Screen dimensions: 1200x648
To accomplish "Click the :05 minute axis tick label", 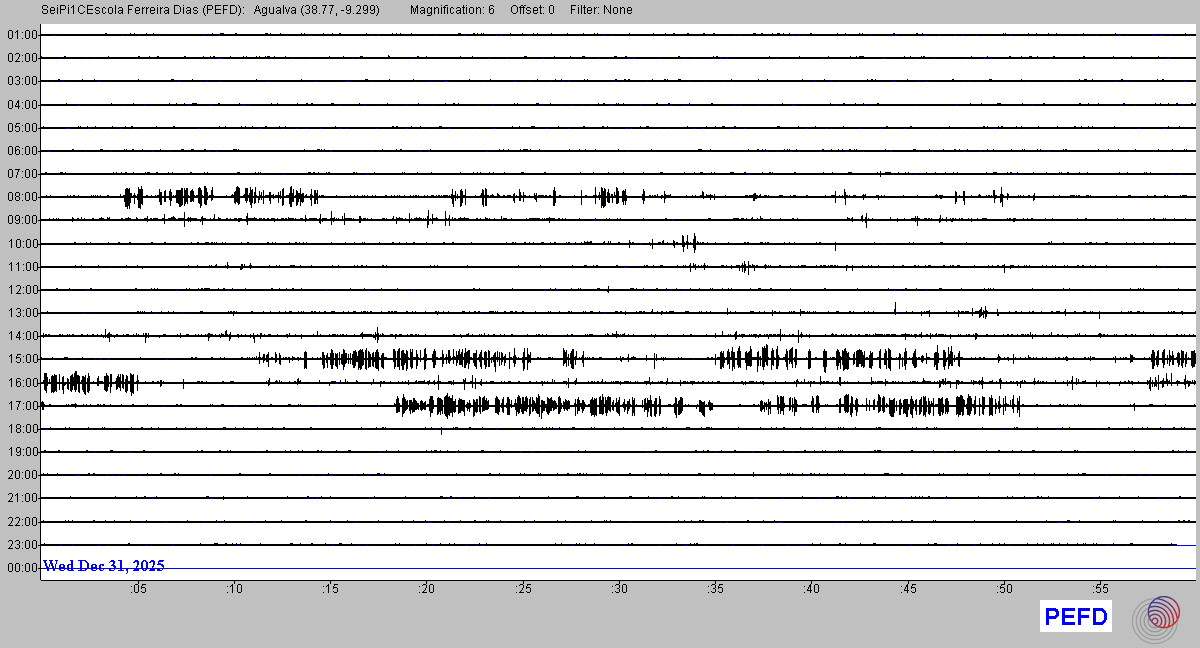I will click(x=138, y=589).
